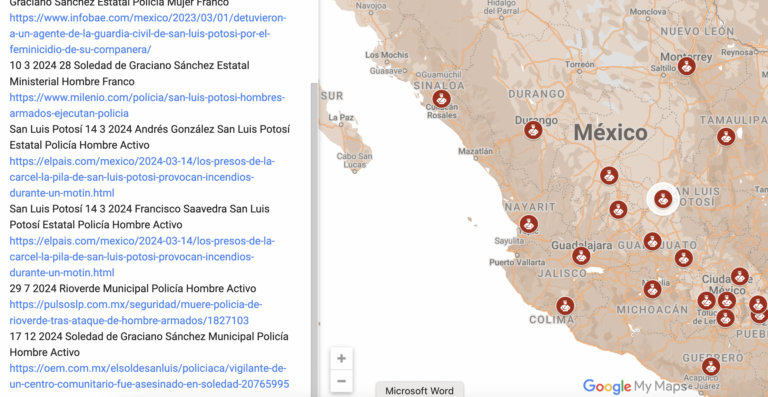Click the marker at Guadalajara in Jalisco
The height and width of the screenshot is (397, 768).
[x=581, y=256]
